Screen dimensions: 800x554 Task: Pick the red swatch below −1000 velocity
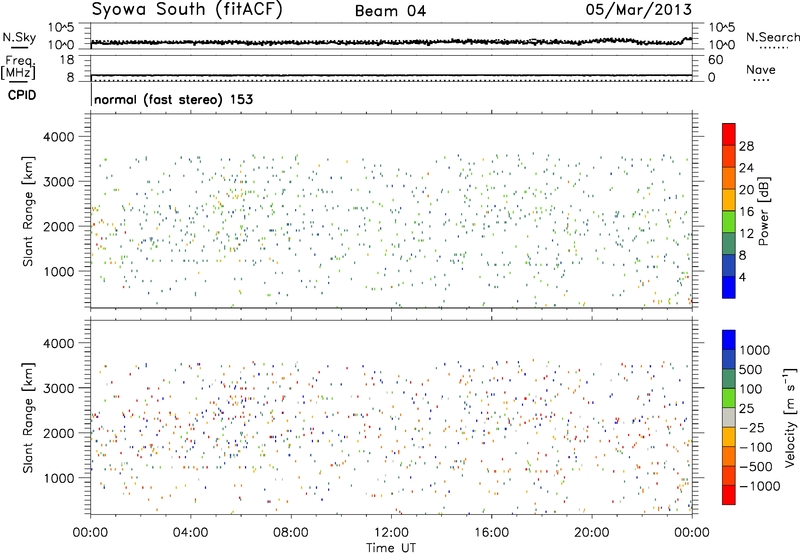click(x=729, y=495)
